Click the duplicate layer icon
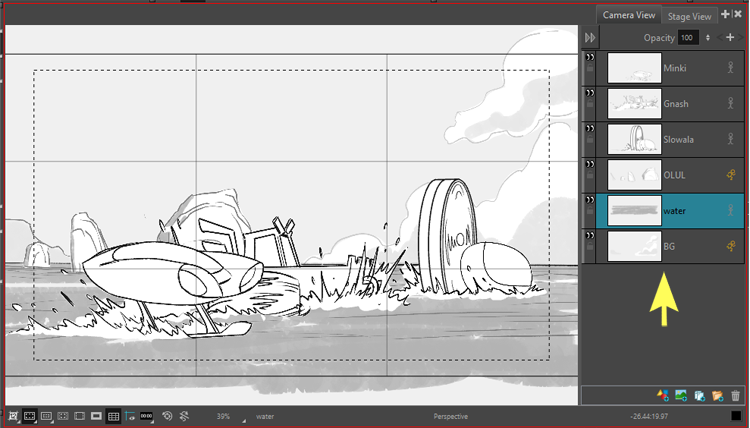This screenshot has width=750, height=428. [700, 396]
